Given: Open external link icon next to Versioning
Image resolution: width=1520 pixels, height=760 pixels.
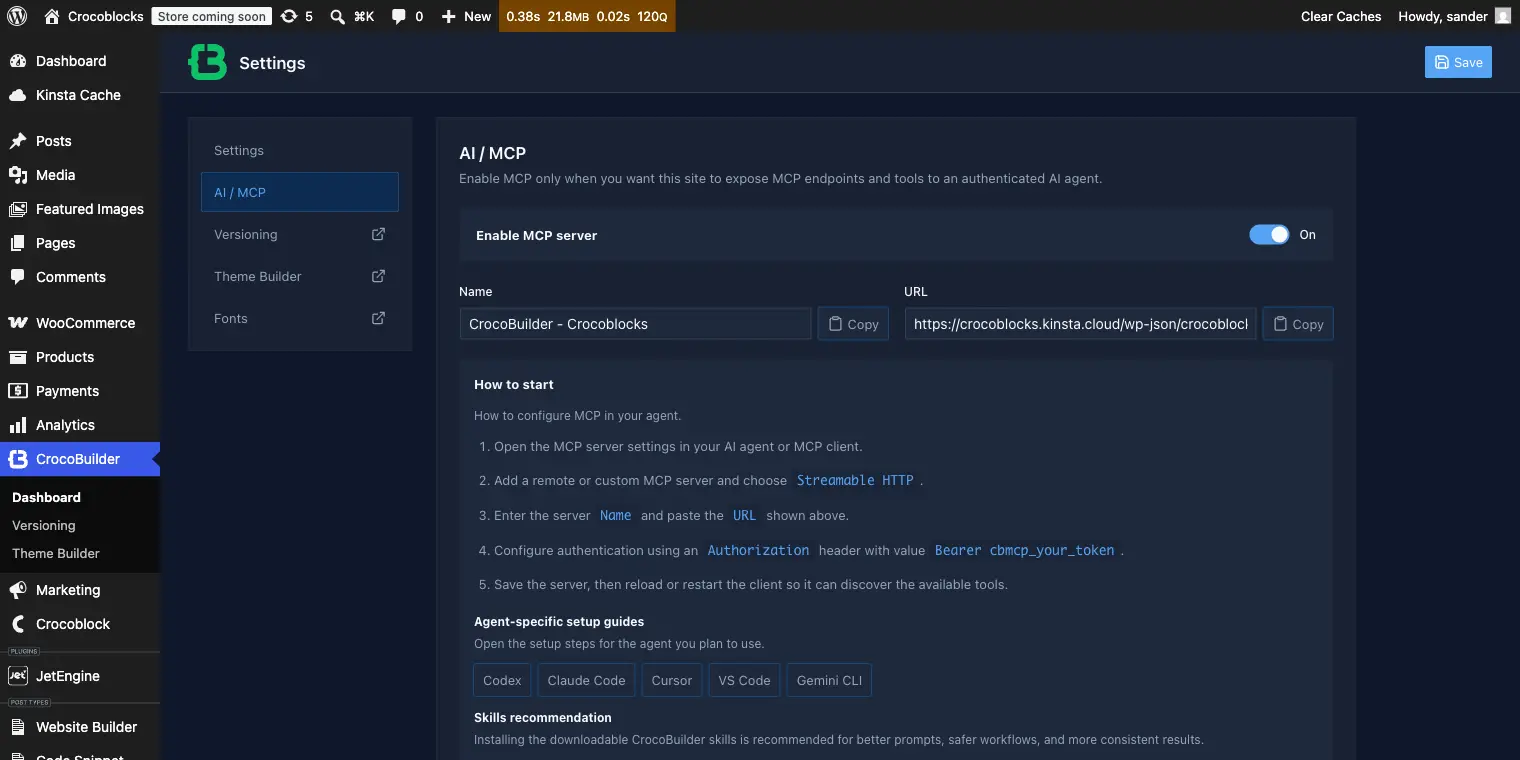Looking at the screenshot, I should coord(378,234).
